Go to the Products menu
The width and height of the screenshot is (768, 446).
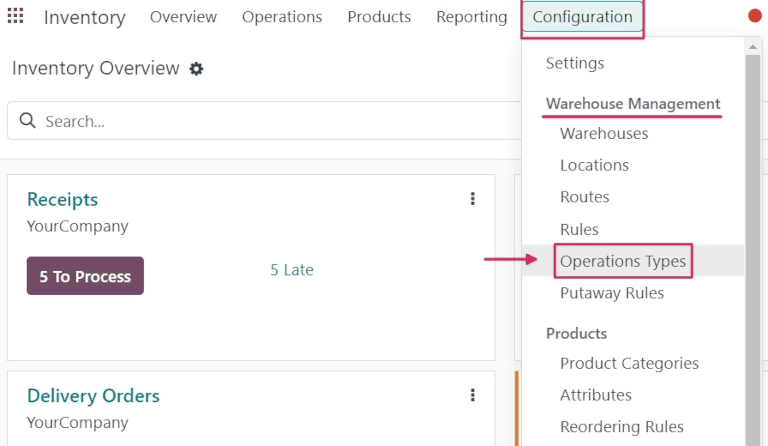point(379,17)
